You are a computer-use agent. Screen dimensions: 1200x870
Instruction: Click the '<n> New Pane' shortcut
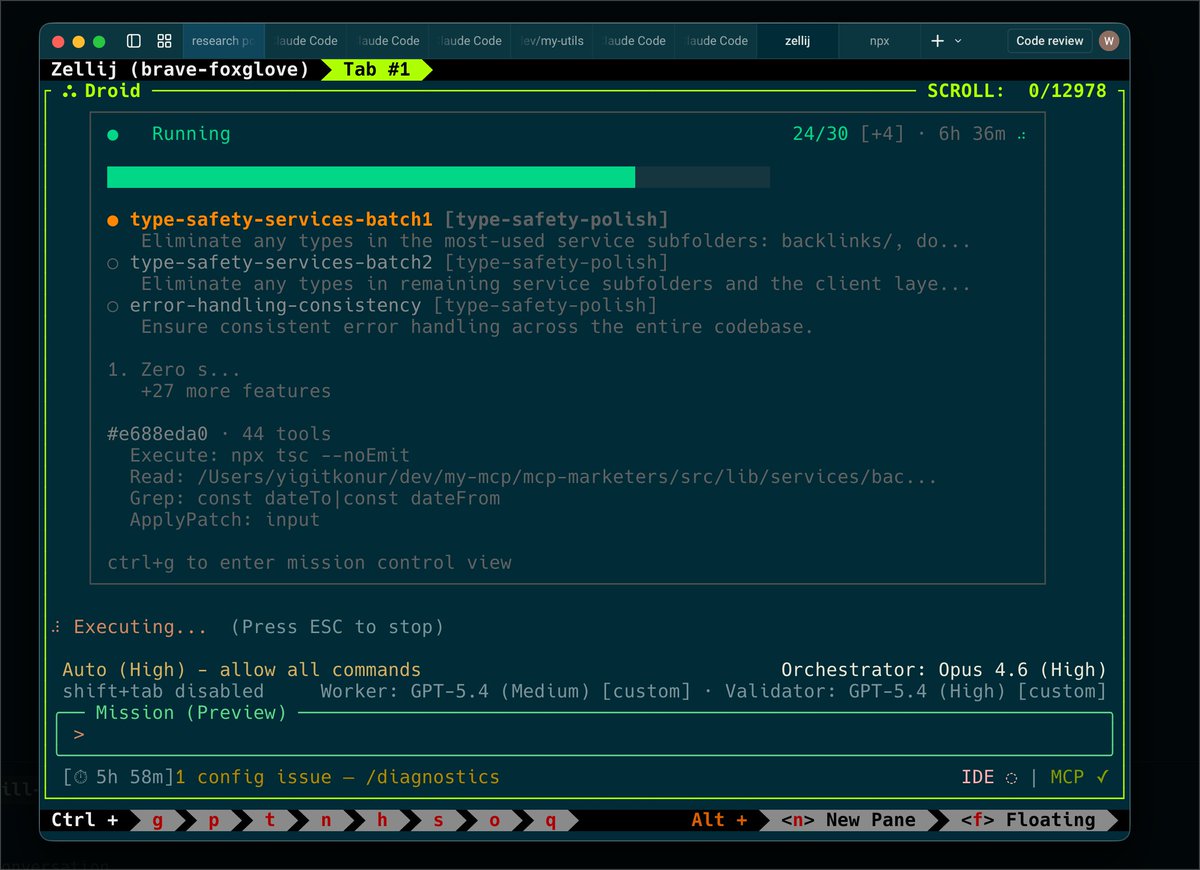coord(848,820)
